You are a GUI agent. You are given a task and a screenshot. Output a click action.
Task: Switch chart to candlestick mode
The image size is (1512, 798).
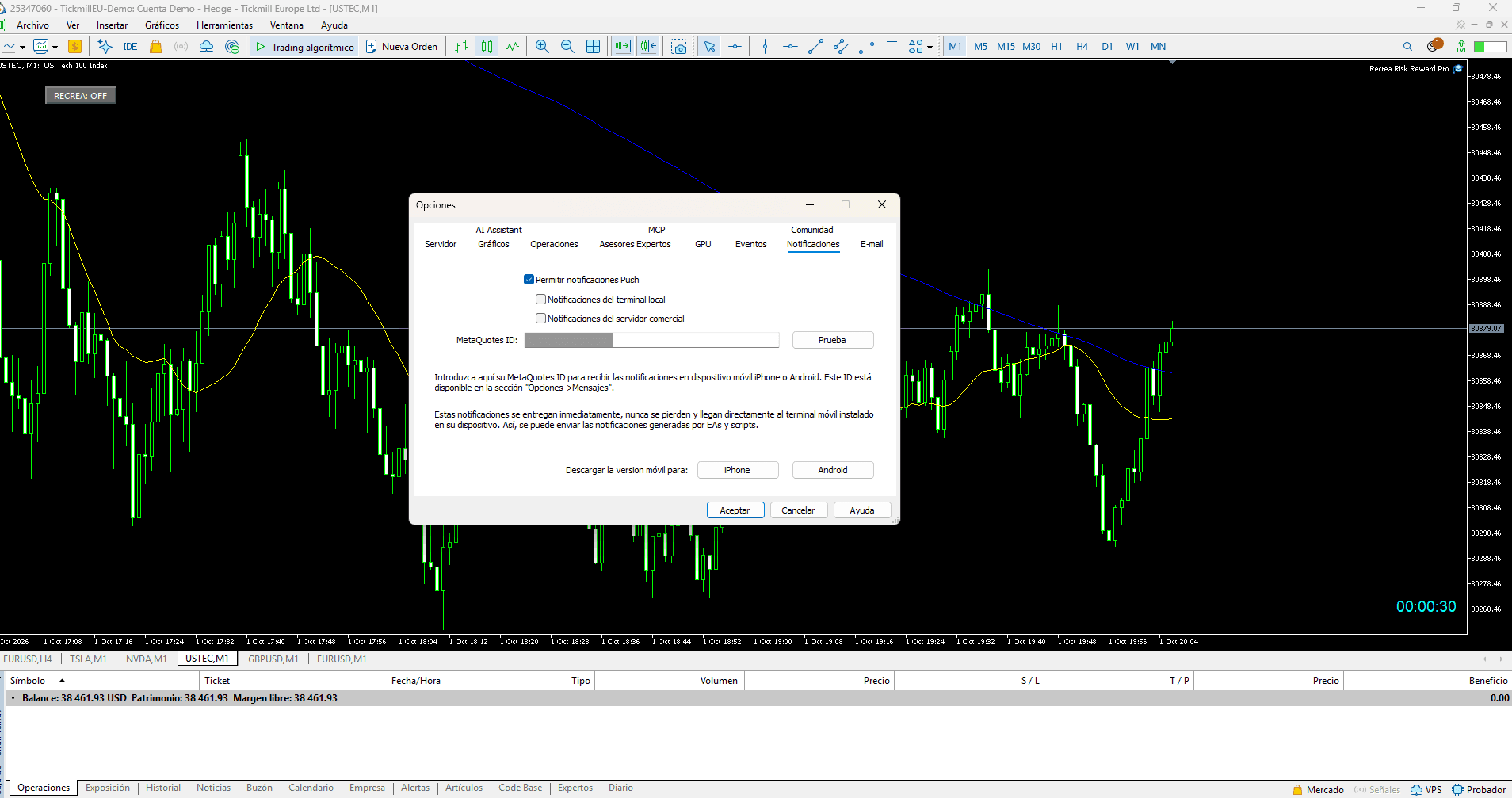coord(487,47)
